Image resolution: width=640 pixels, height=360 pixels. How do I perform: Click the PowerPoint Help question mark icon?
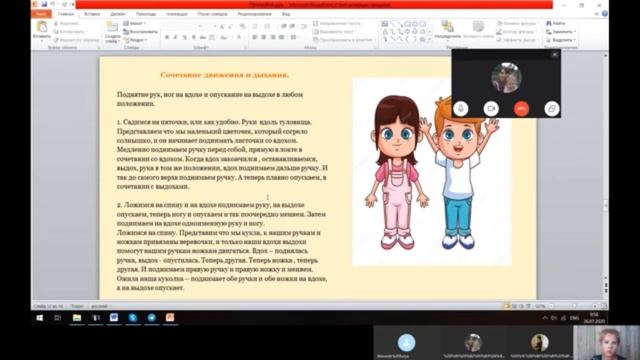(x=605, y=14)
